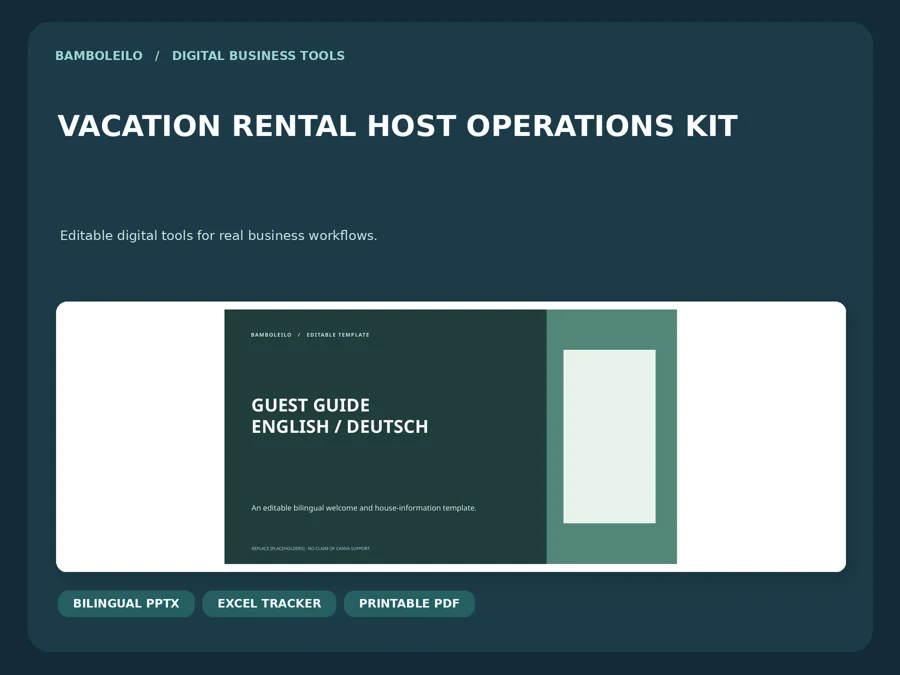Click the GUEST GUIDE ENGLISH / DEUTSCH heading
The image size is (900, 675).
tap(340, 416)
